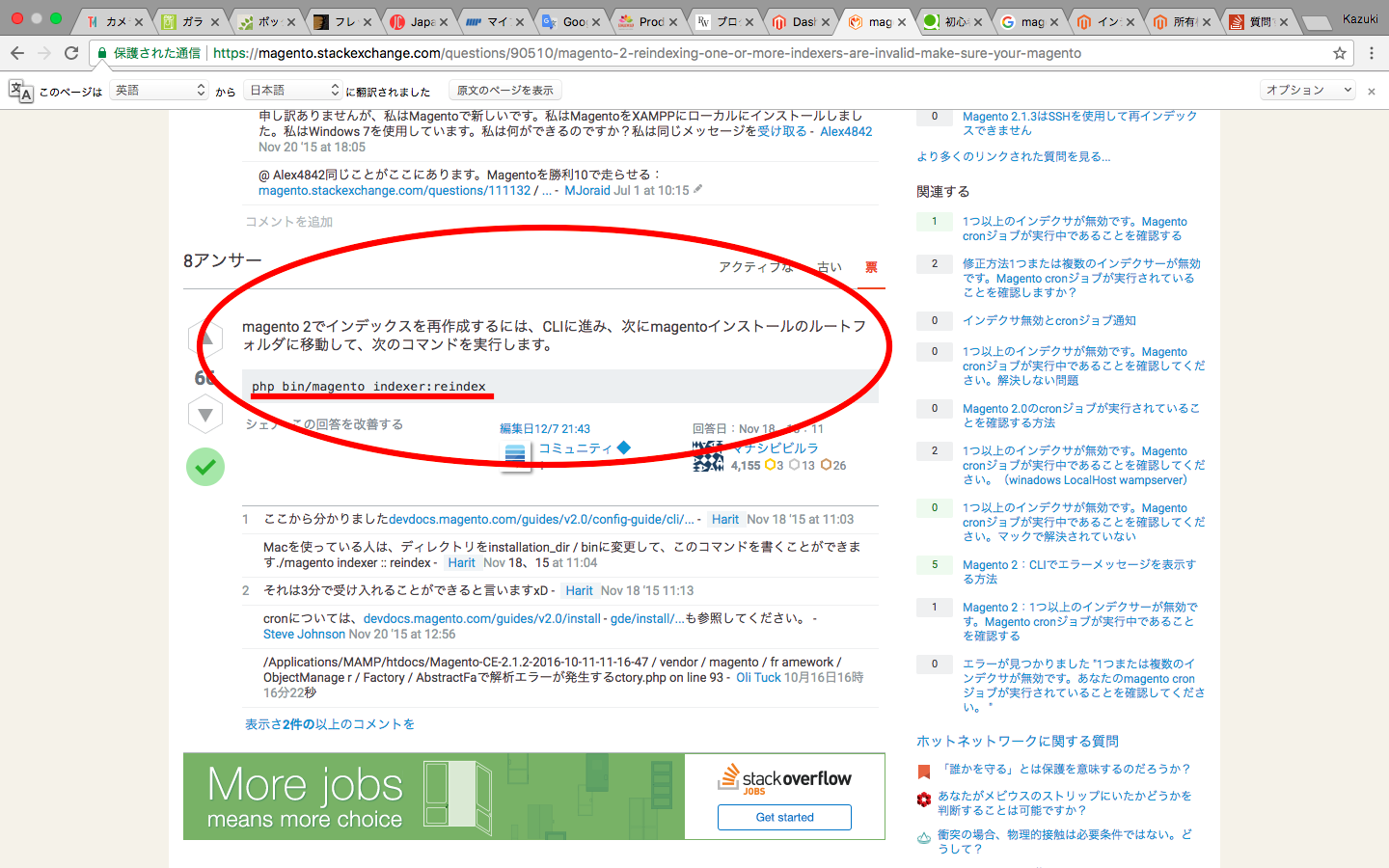
Task: Click the code block php bin/magento indexer:reindex
Action: 560,387
